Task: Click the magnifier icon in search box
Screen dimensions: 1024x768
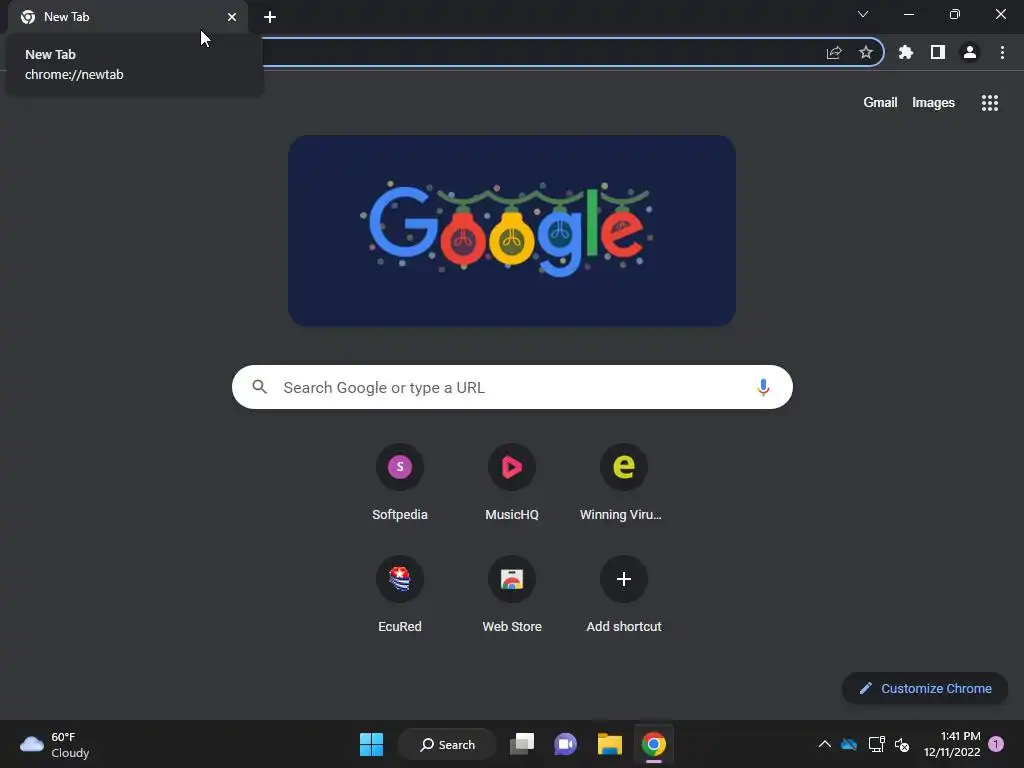Action: (260, 387)
